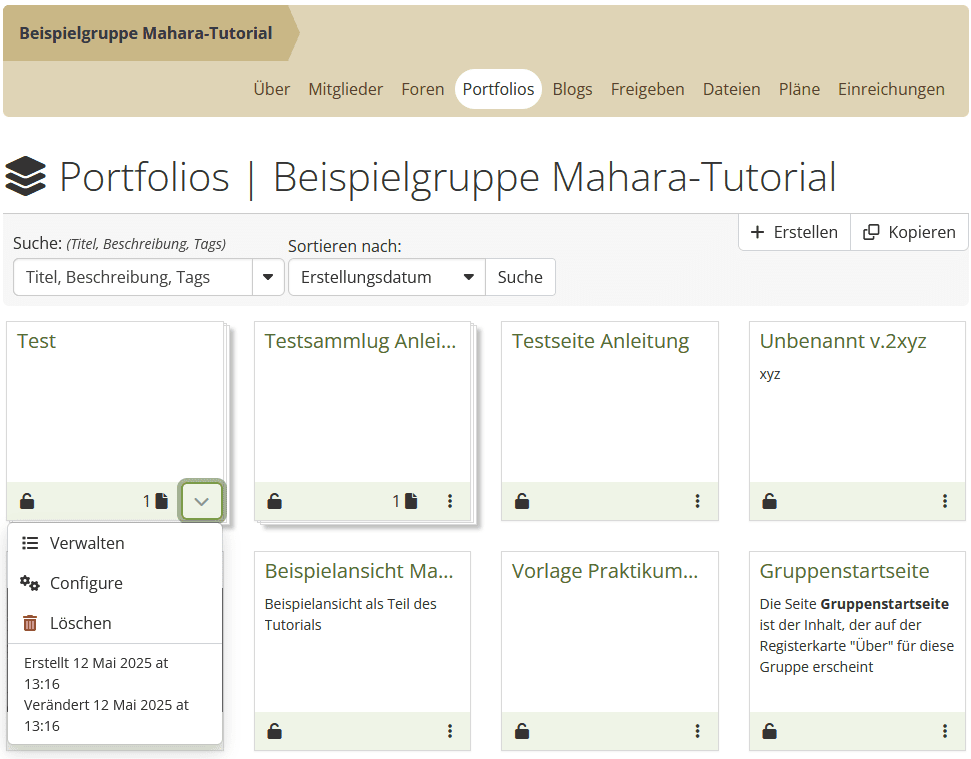Collapse the Test card chevron menu
The width and height of the screenshot is (971, 759).
pos(201,501)
